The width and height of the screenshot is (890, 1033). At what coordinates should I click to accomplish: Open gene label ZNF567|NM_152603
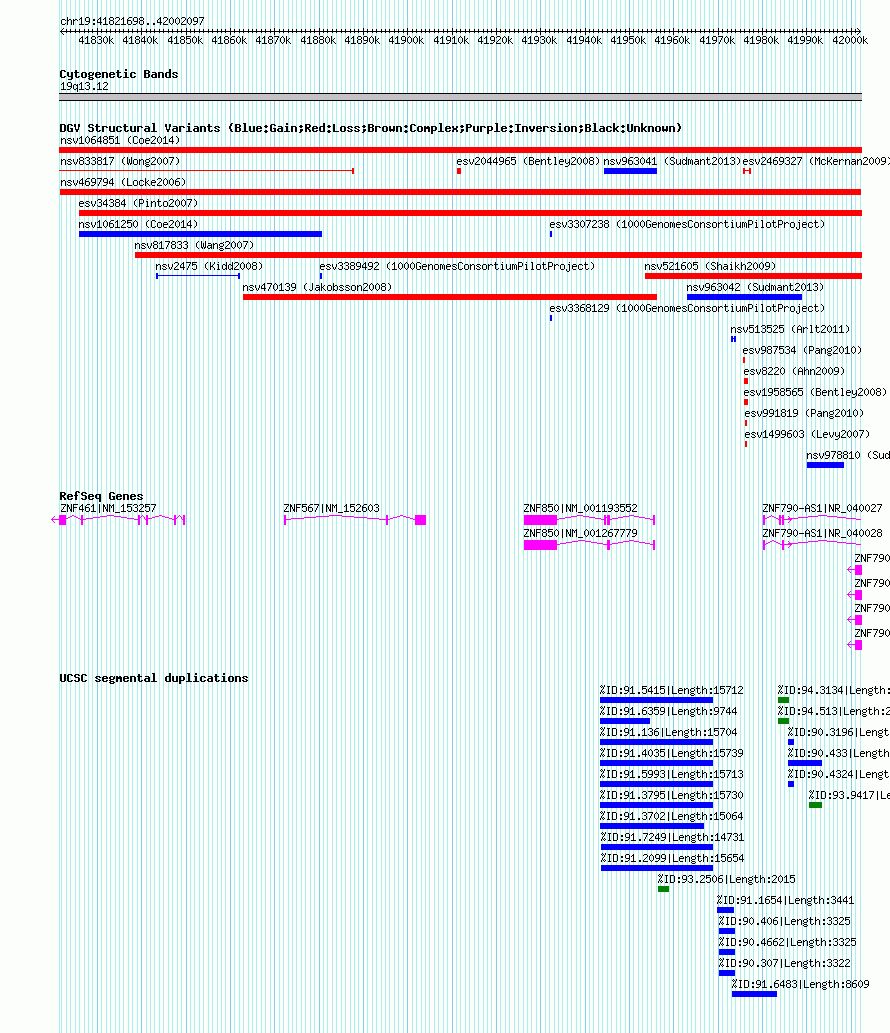click(x=331, y=509)
